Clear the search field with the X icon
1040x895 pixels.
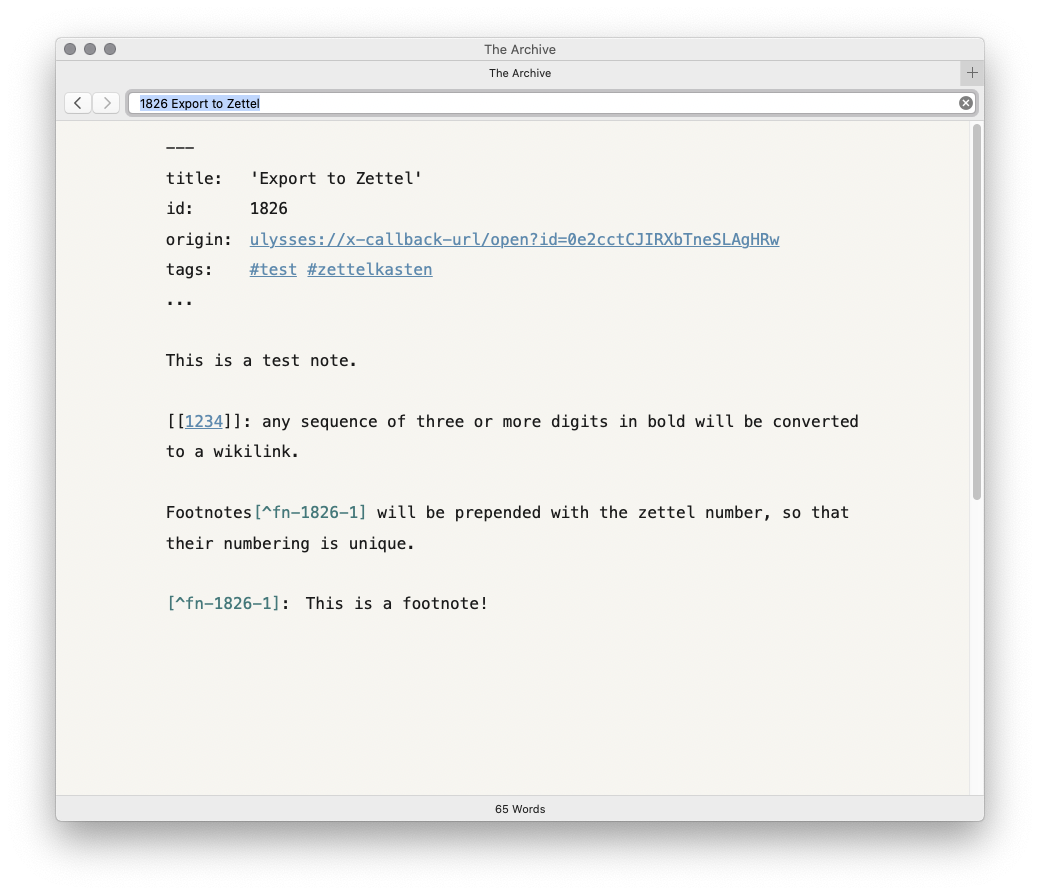click(x=966, y=103)
